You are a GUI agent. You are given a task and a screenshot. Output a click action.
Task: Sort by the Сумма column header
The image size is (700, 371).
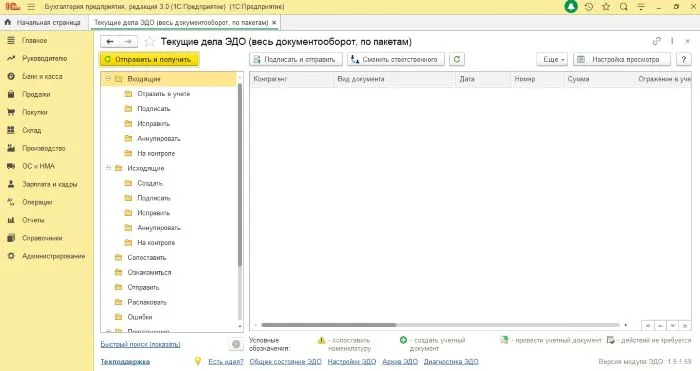[599, 79]
